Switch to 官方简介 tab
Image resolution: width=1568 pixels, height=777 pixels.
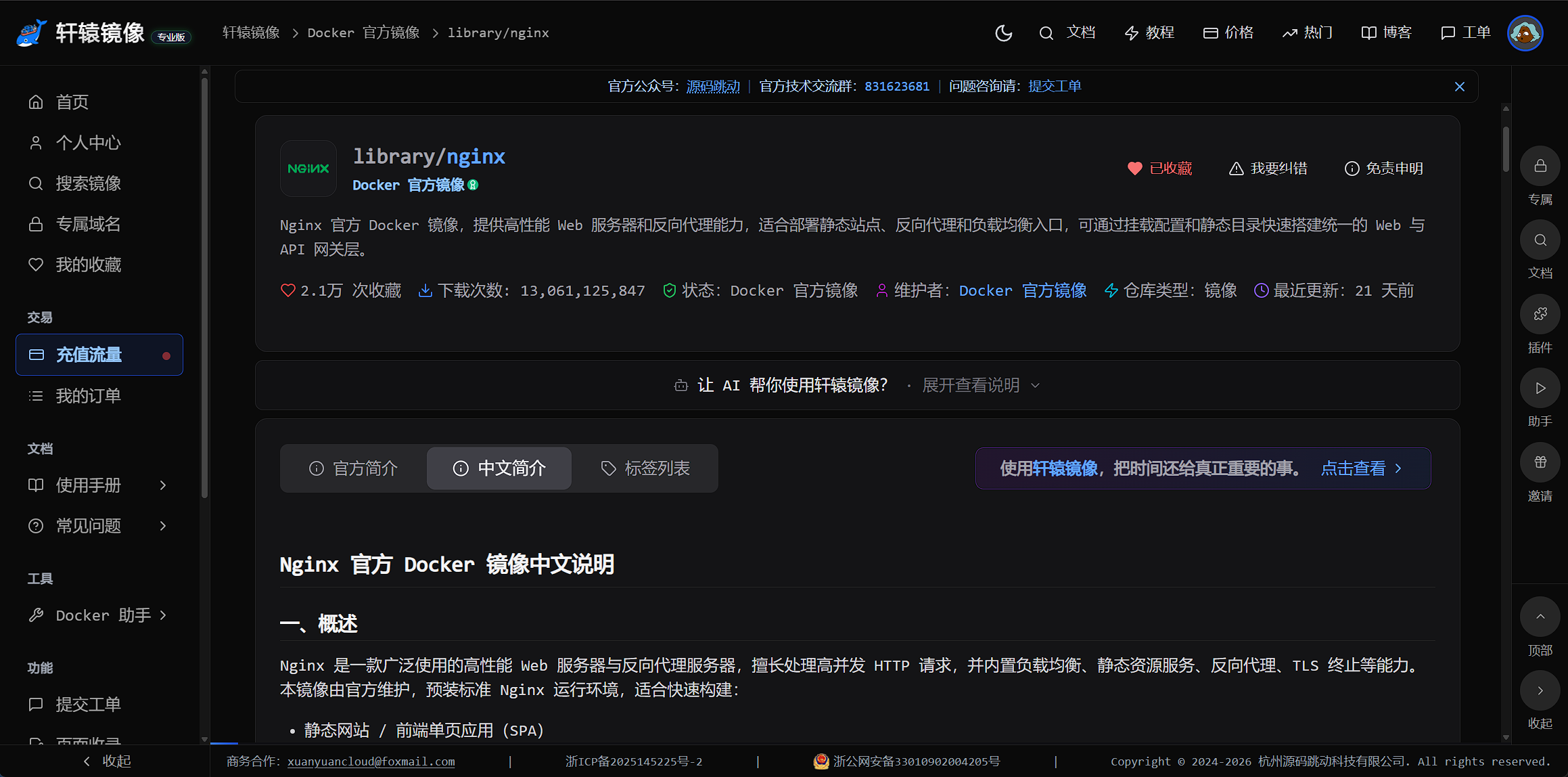click(x=353, y=468)
